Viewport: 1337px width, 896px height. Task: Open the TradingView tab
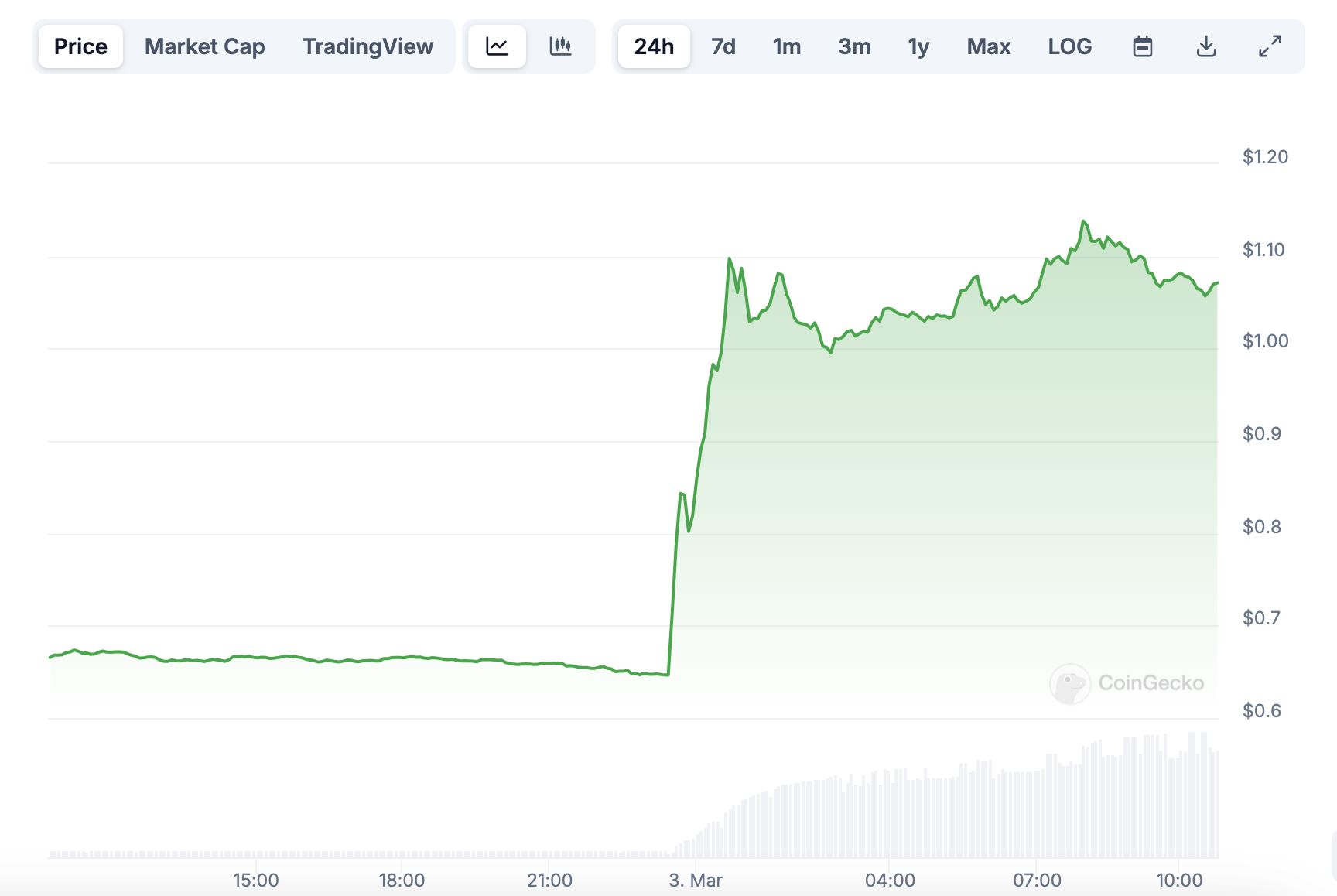pyautogui.click(x=368, y=46)
